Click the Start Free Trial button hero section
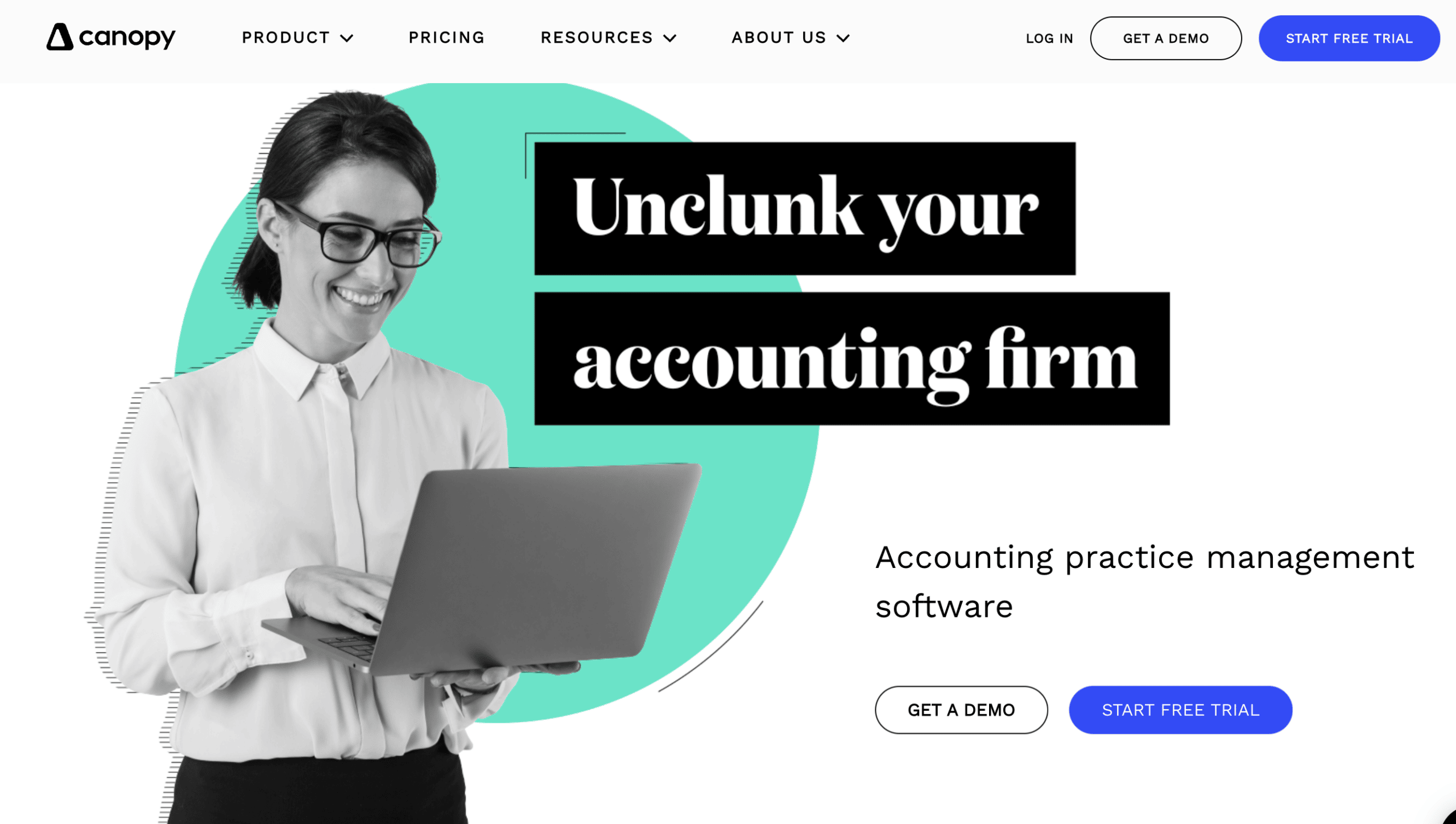Viewport: 1456px width, 824px height. pos(1181,710)
